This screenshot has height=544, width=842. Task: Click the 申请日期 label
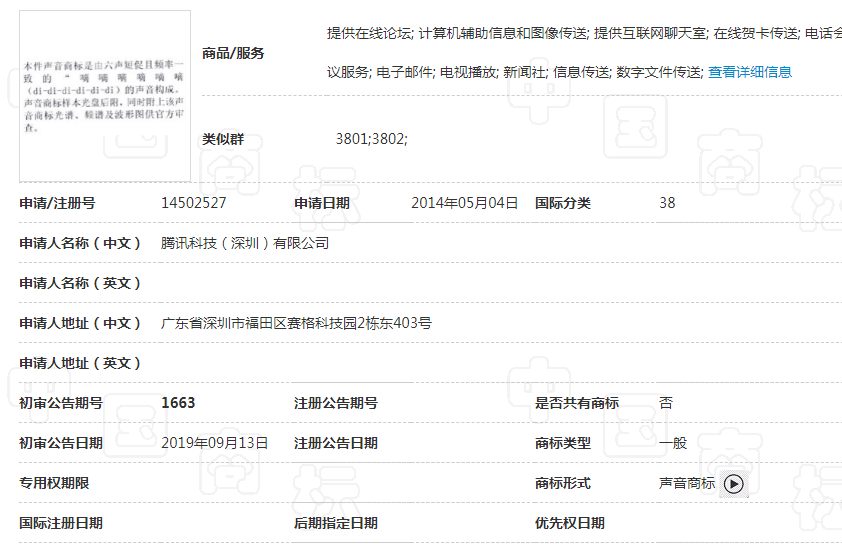tap(322, 203)
